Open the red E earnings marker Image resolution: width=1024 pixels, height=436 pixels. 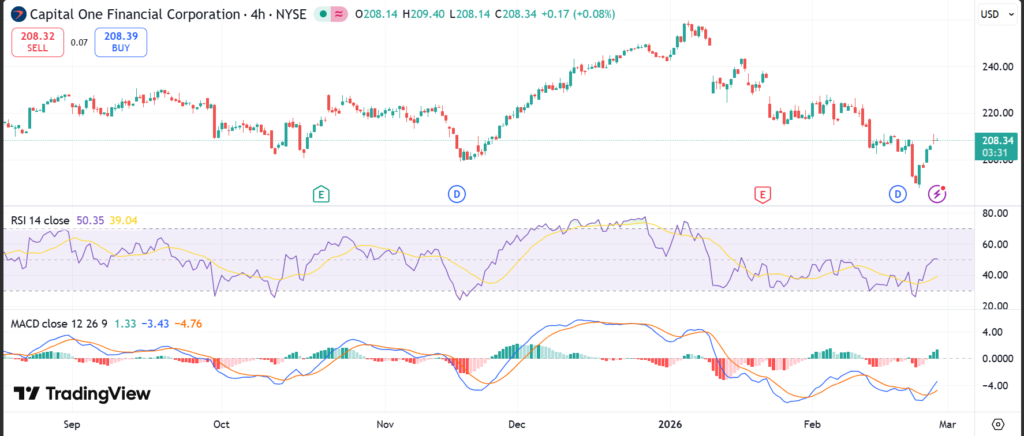click(x=763, y=193)
